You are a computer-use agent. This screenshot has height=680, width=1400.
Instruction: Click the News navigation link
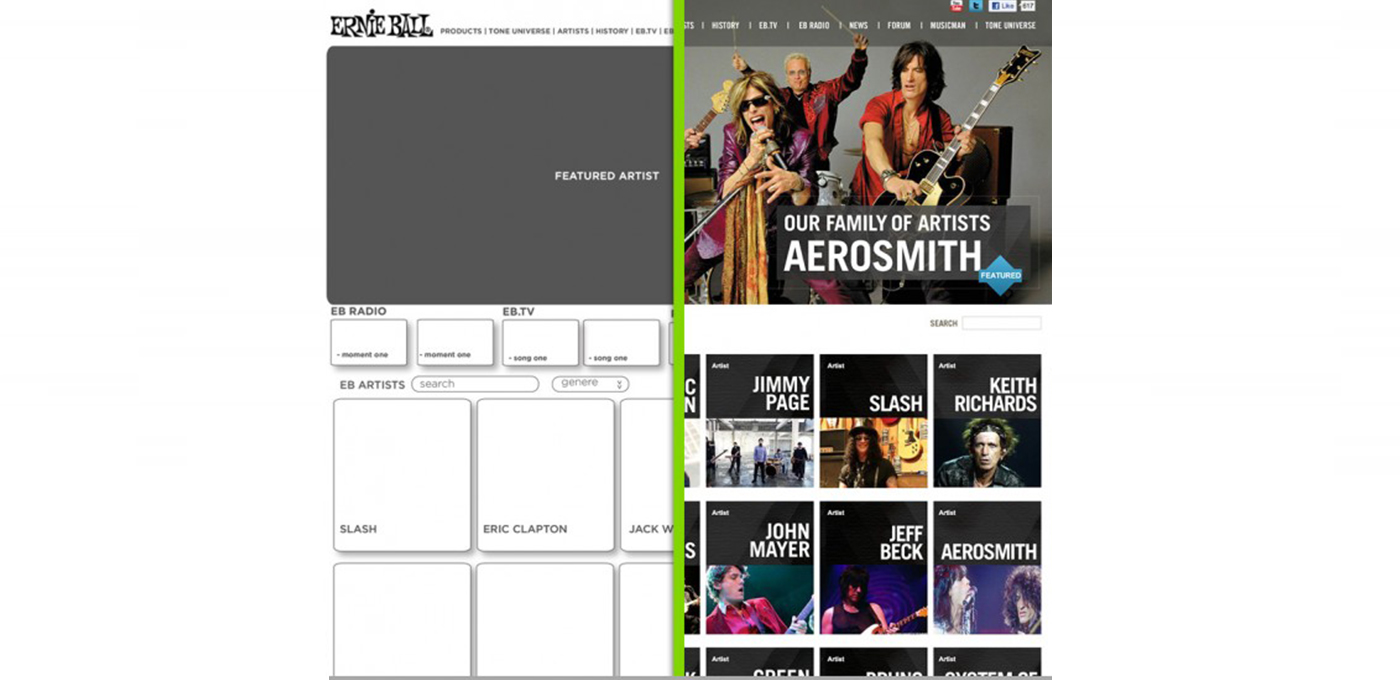(858, 26)
